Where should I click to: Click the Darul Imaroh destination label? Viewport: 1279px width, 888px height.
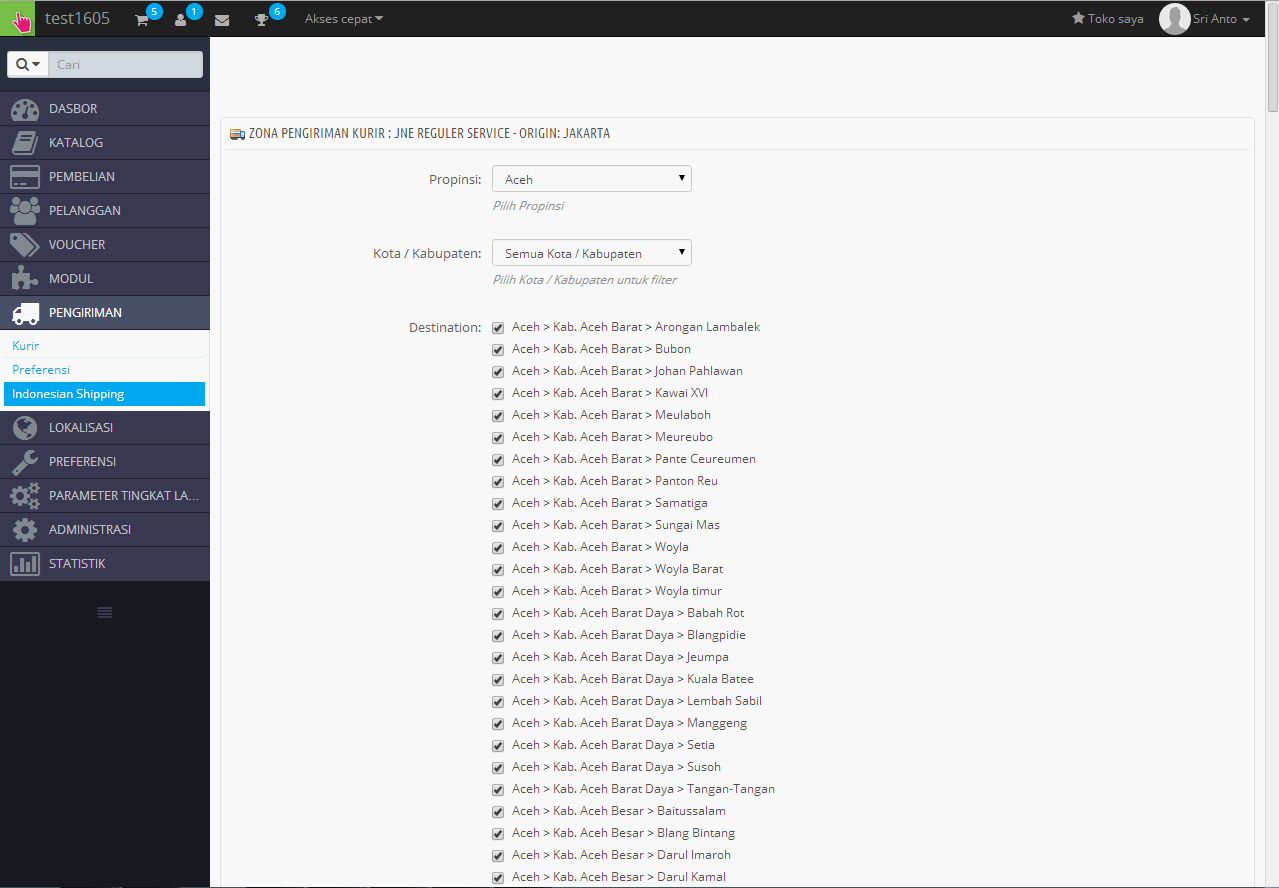(622, 855)
